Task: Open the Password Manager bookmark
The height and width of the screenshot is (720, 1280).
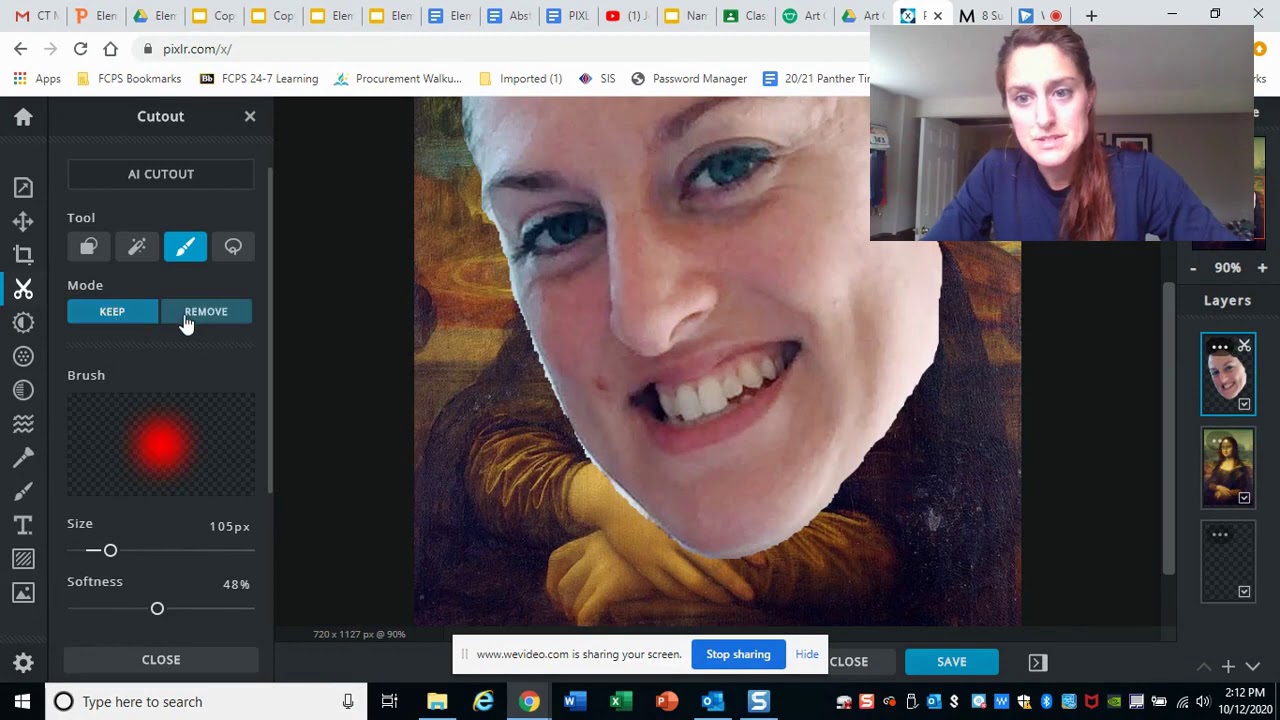Action: tap(689, 79)
